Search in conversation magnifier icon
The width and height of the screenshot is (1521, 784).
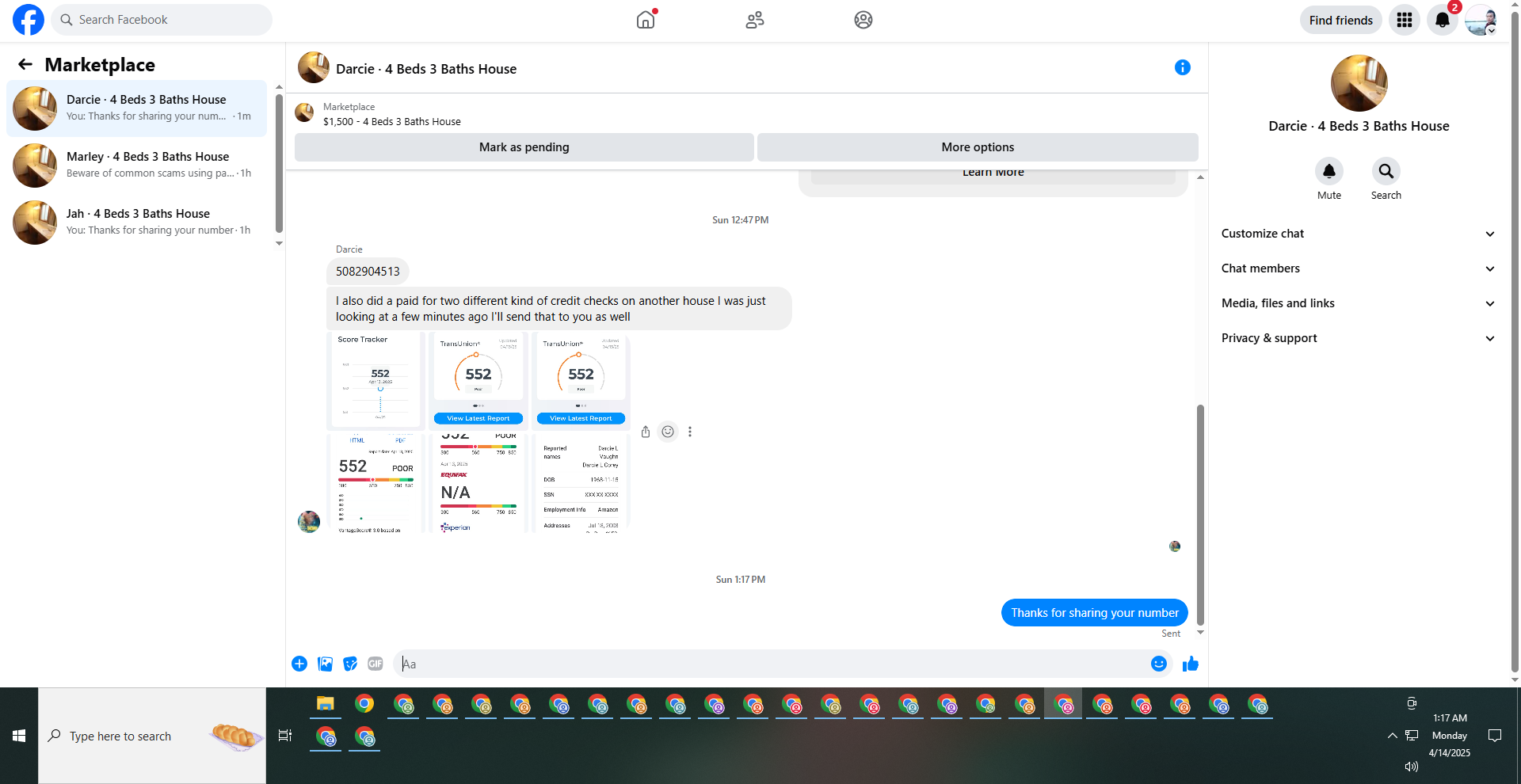[x=1386, y=171]
